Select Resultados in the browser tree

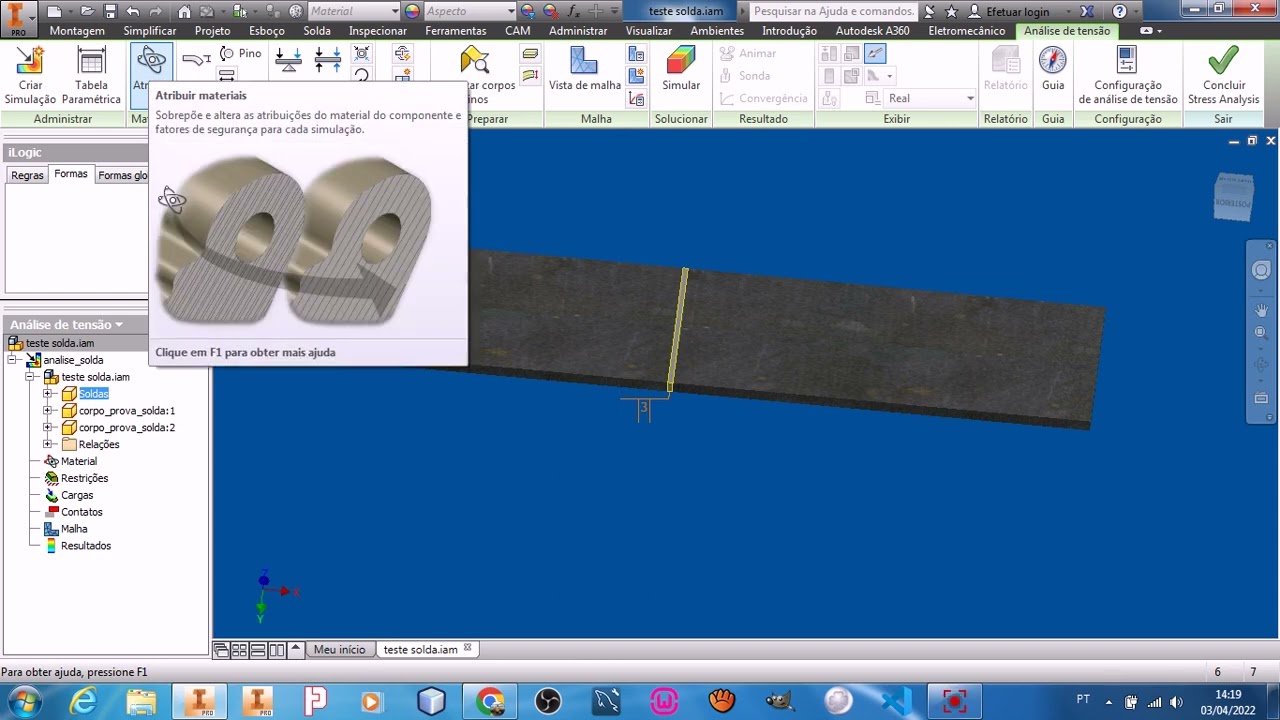tap(86, 546)
